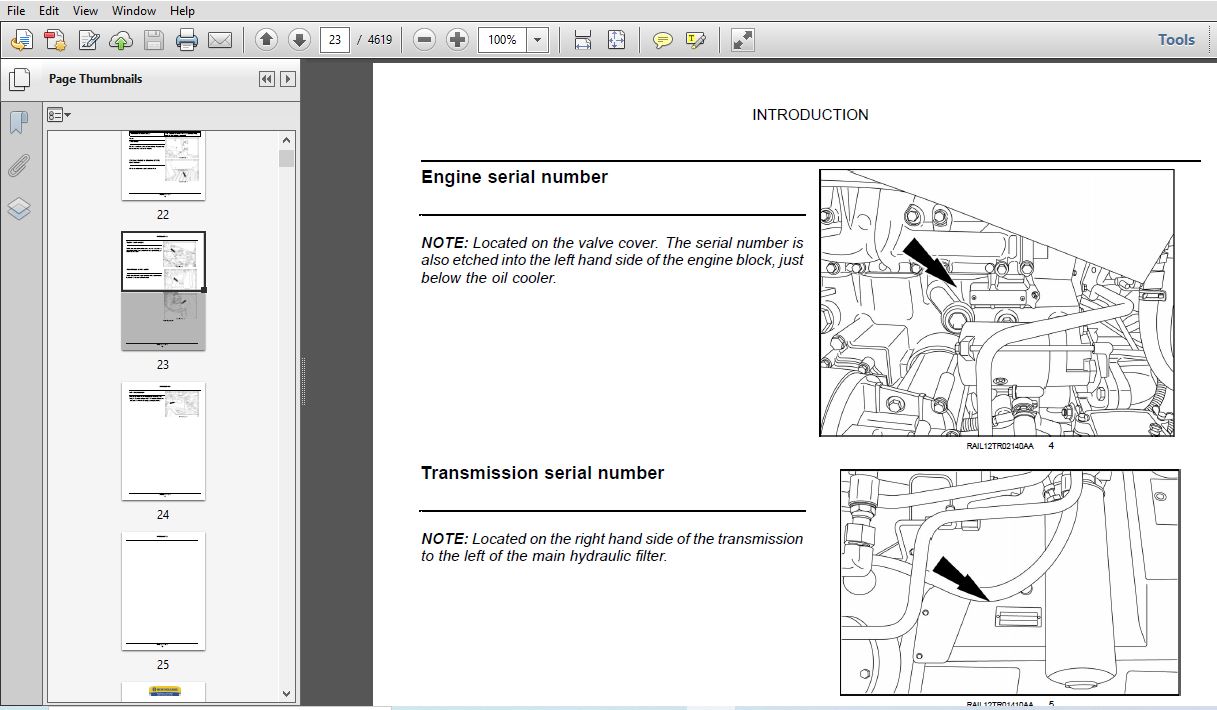Open the View menu

86,10
